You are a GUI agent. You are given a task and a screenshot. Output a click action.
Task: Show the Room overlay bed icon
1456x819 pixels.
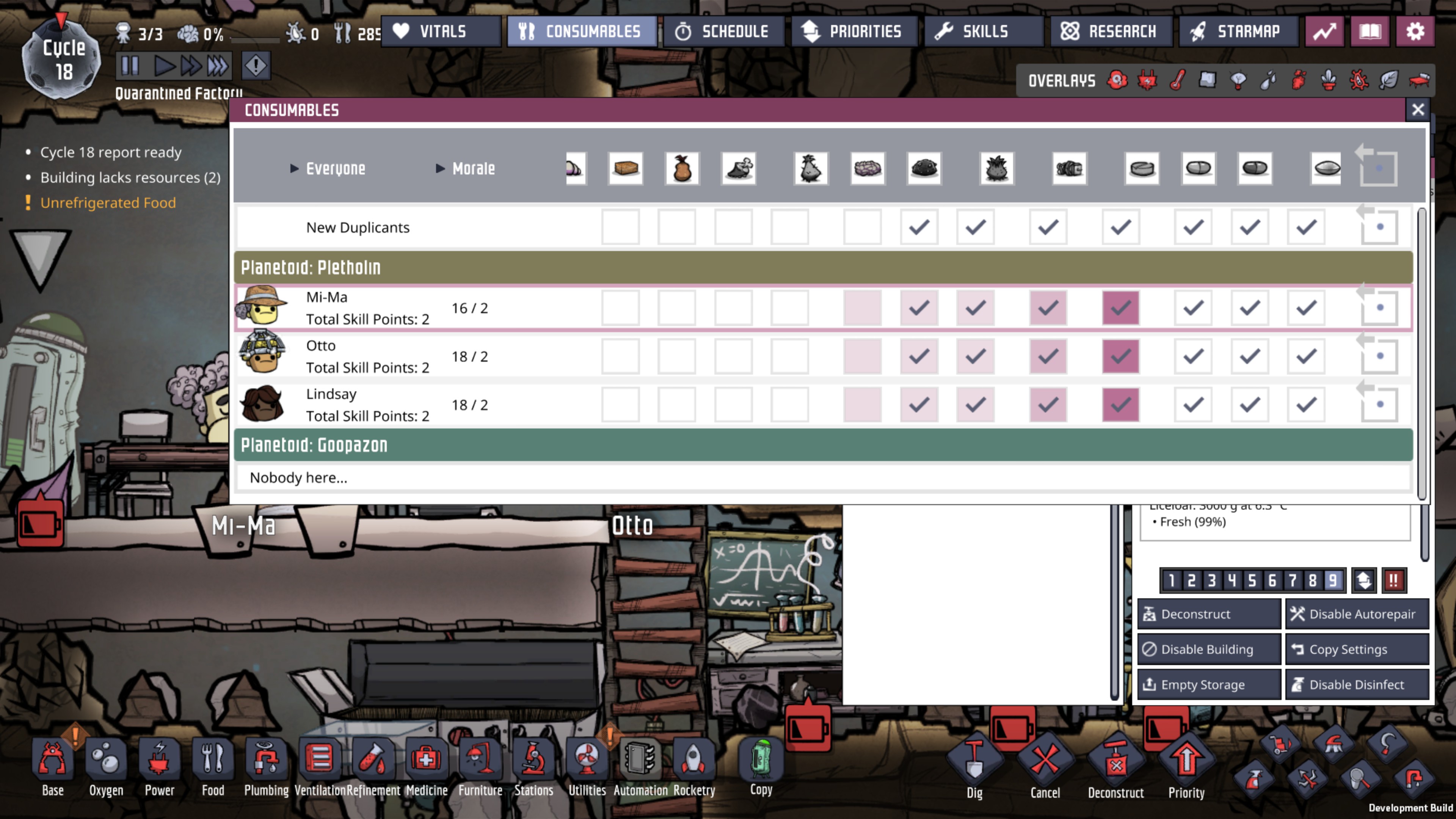[1419, 80]
